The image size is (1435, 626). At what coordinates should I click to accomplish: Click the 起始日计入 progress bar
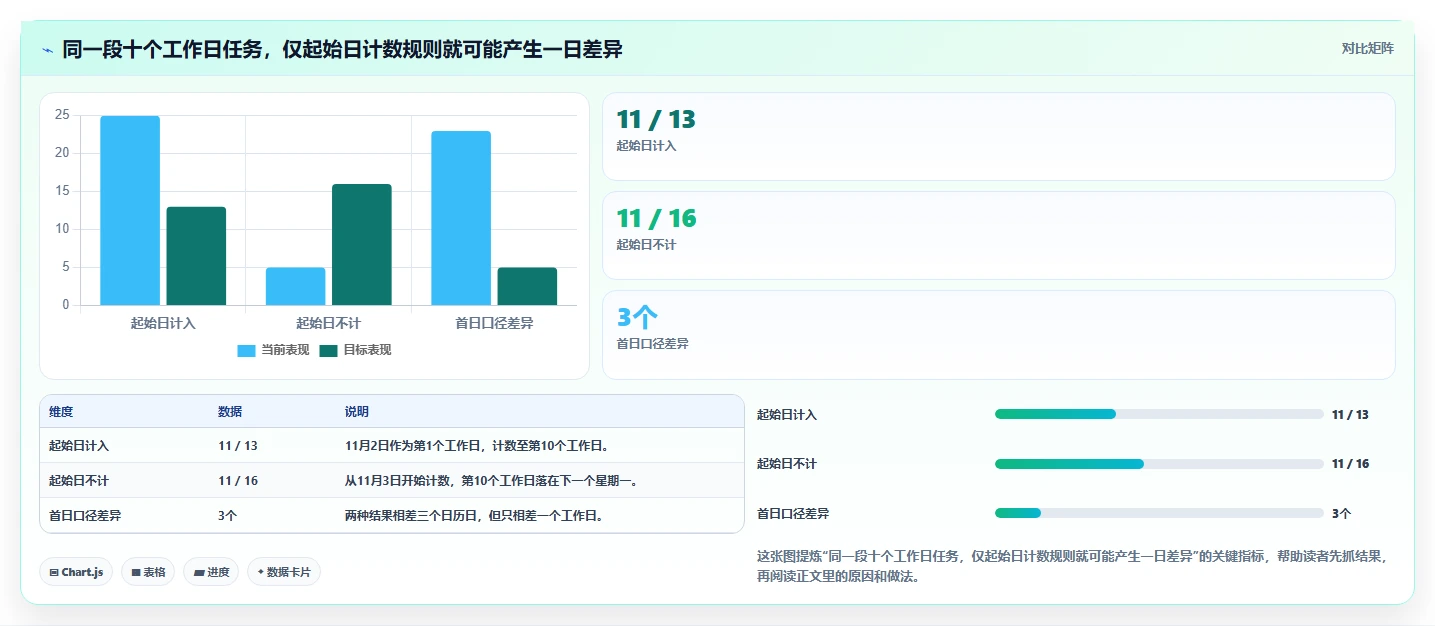point(1159,414)
